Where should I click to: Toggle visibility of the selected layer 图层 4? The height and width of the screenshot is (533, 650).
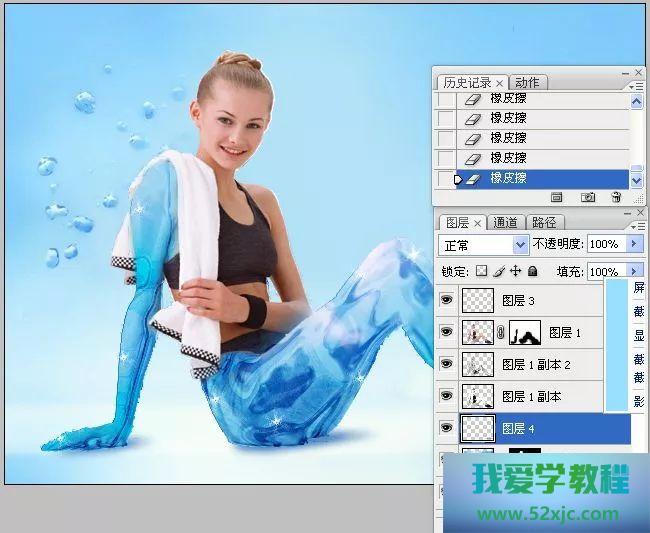click(x=447, y=428)
